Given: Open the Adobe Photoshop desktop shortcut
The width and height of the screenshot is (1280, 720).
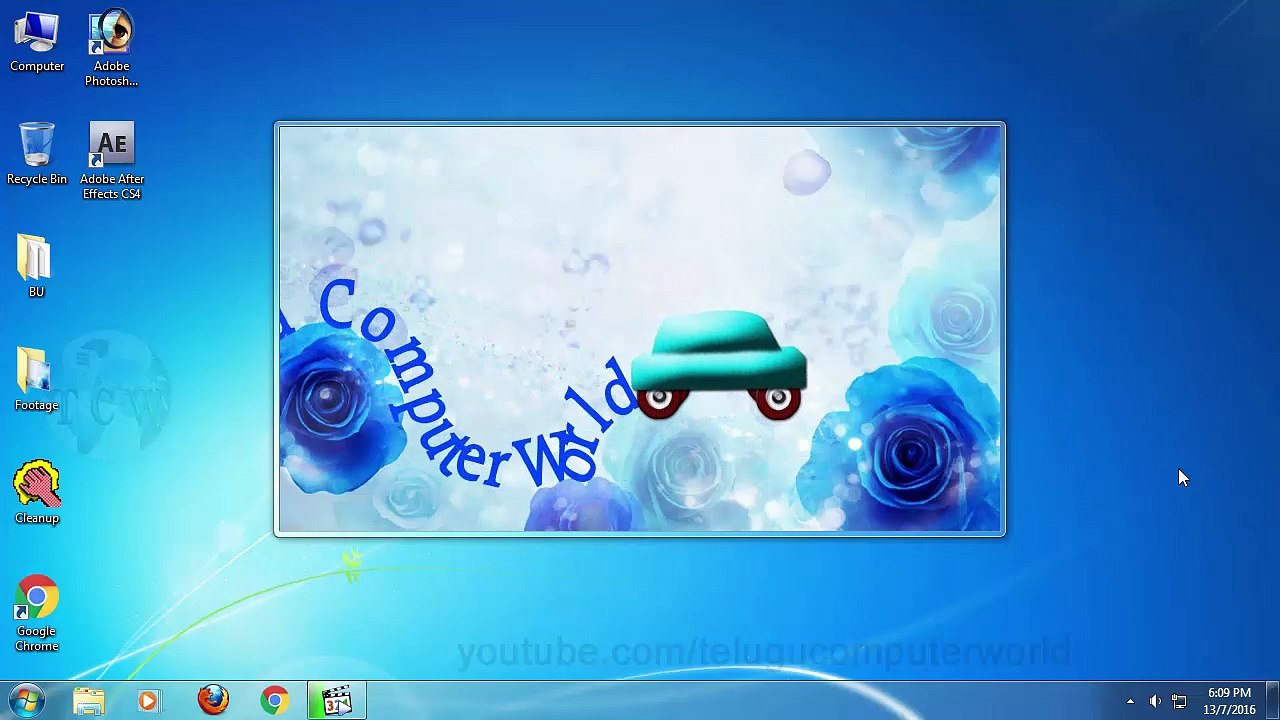Looking at the screenshot, I should 111,48.
